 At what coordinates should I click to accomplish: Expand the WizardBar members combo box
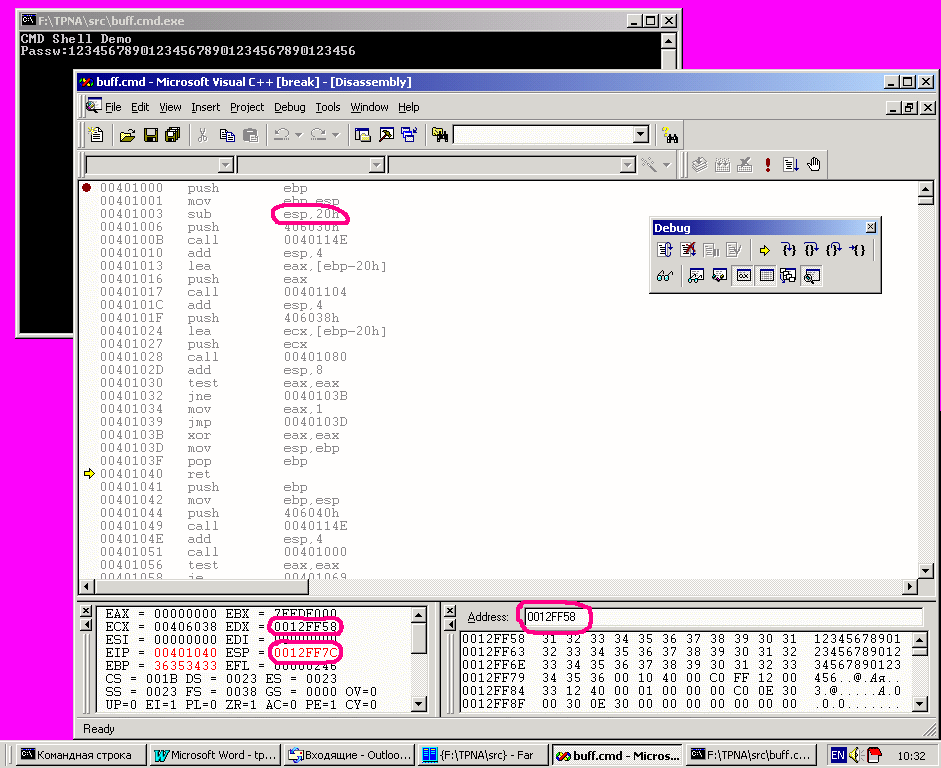point(628,164)
